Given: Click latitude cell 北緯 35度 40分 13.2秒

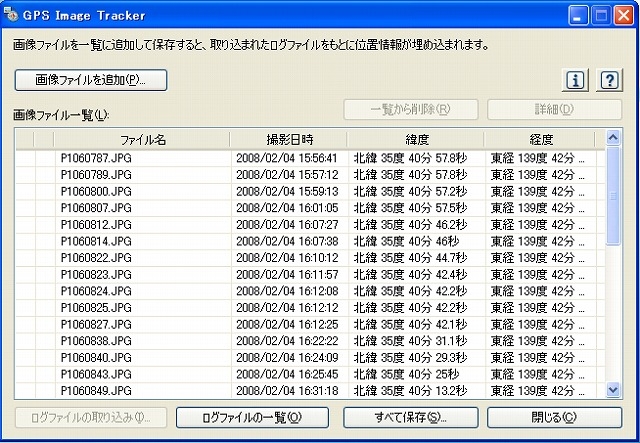Looking at the screenshot, I should point(410,391).
